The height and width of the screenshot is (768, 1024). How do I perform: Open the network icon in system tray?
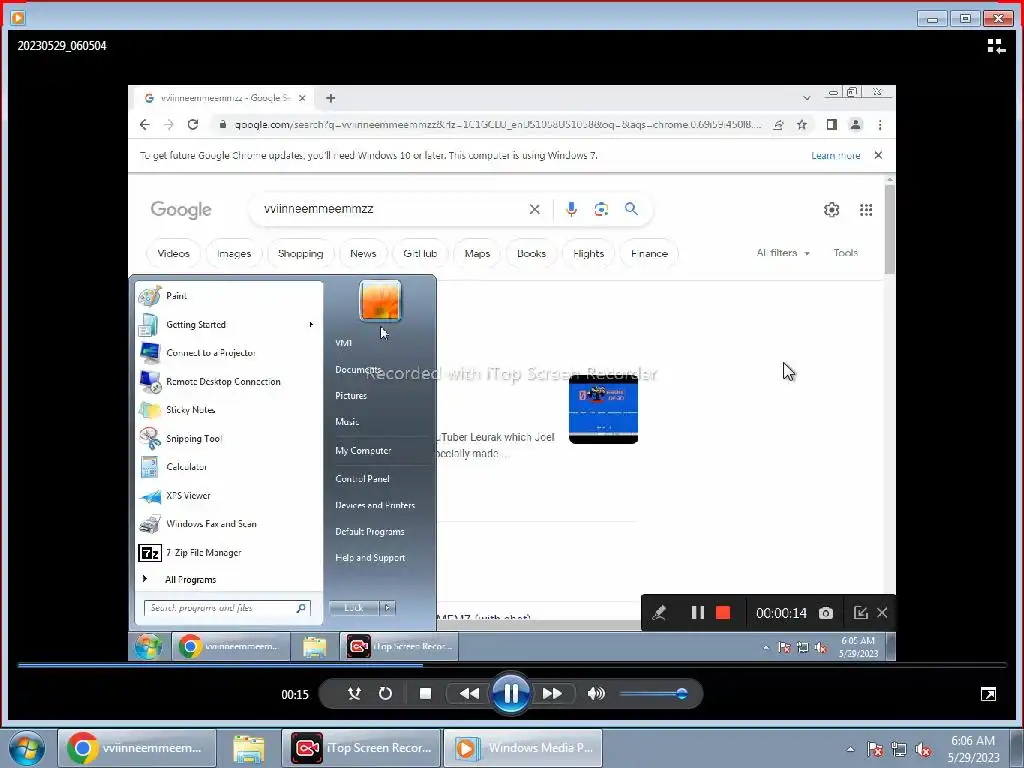pos(899,749)
